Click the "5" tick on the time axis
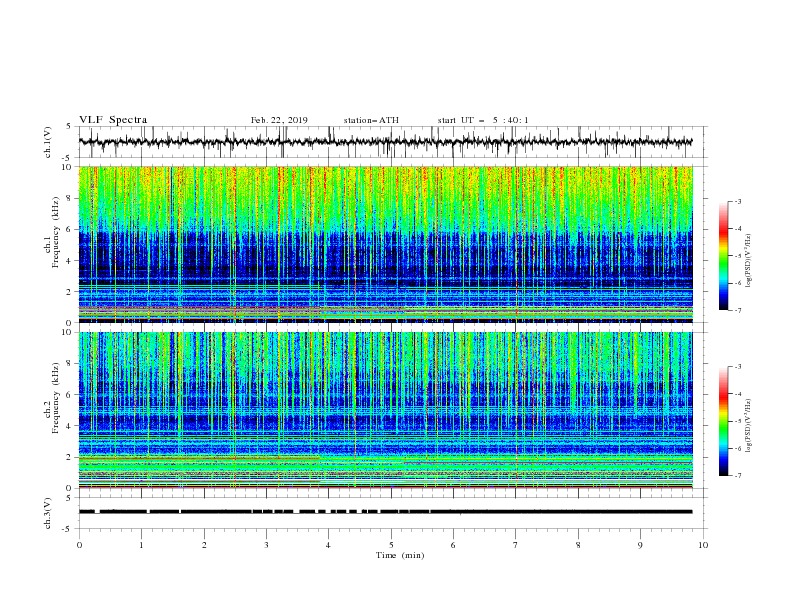The height and width of the screenshot is (612, 792). 391,545
